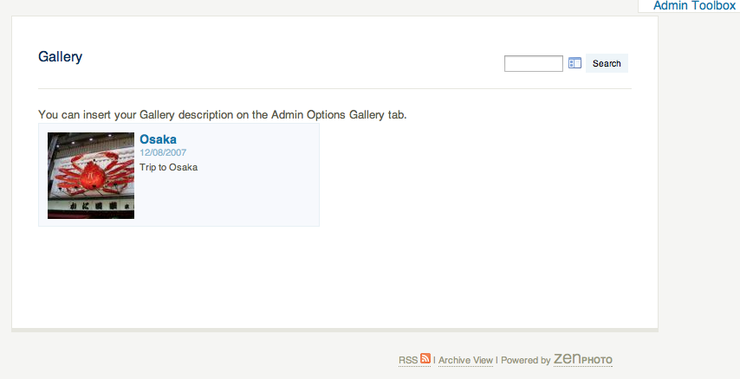Click the album date 12/08/2007

(x=163, y=152)
